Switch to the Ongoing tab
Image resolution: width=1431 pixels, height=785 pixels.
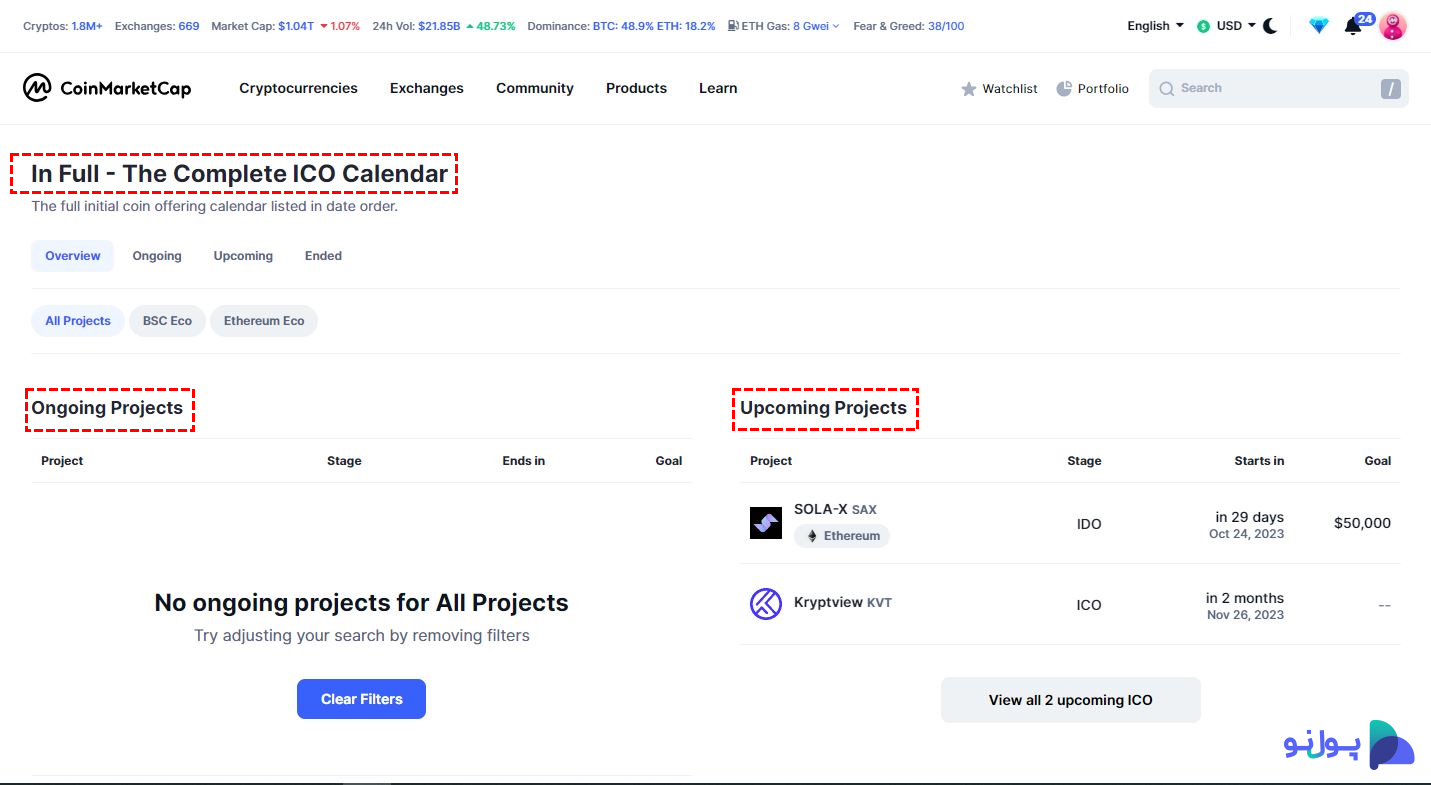pyautogui.click(x=157, y=256)
